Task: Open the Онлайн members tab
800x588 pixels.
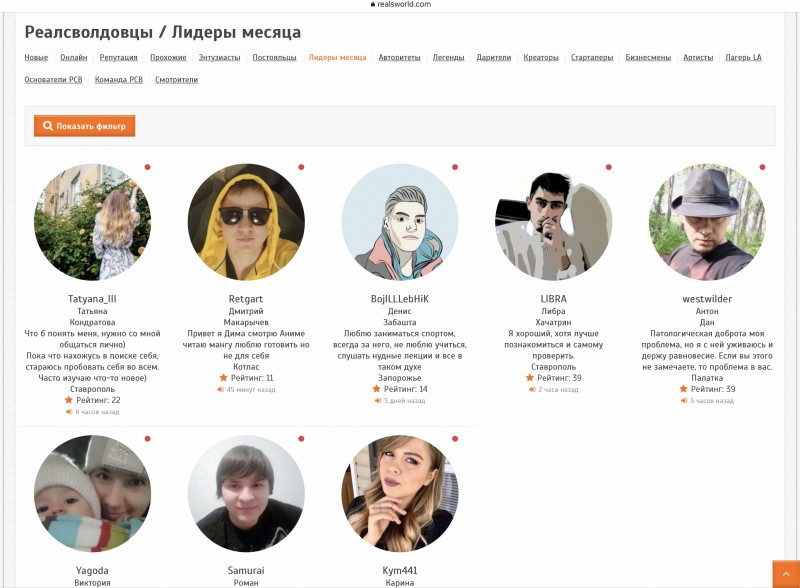Action: click(73, 57)
